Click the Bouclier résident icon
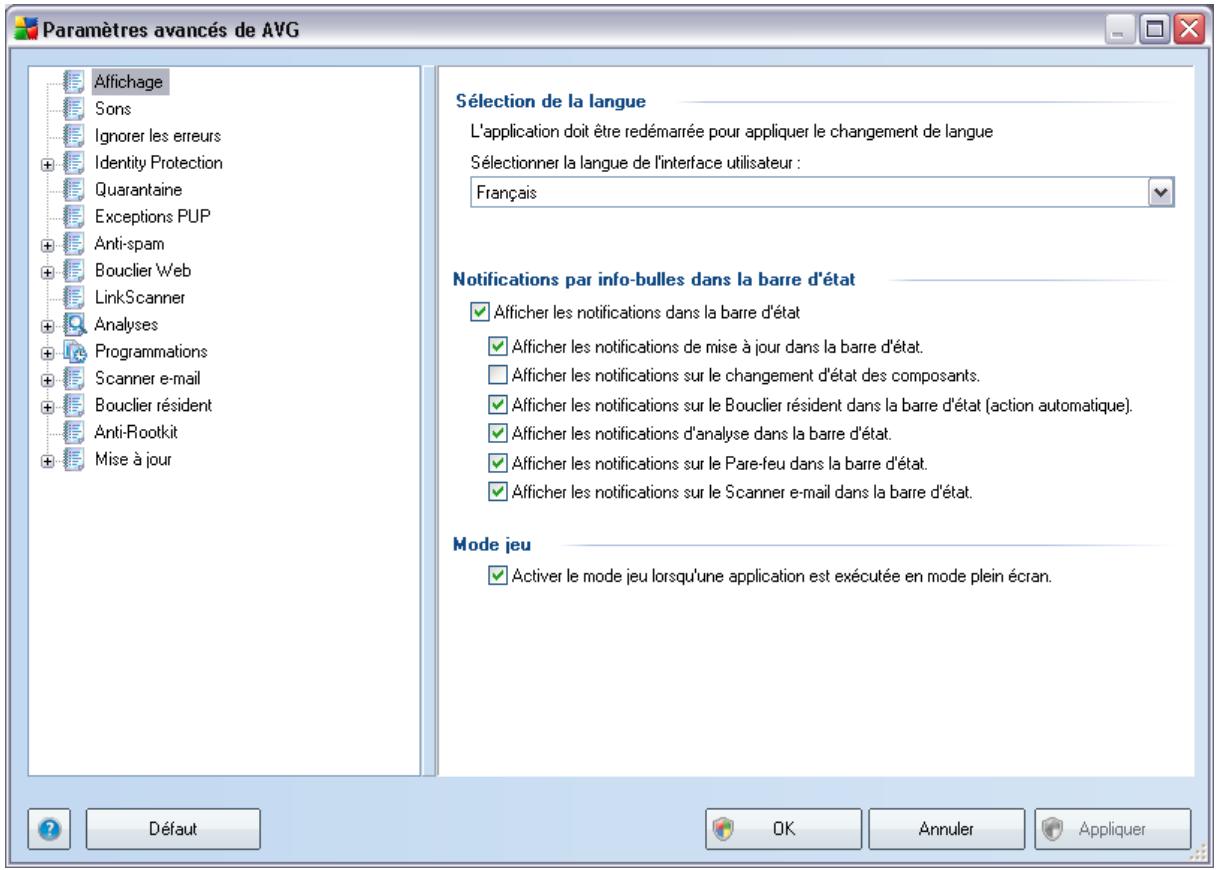 [x=72, y=405]
